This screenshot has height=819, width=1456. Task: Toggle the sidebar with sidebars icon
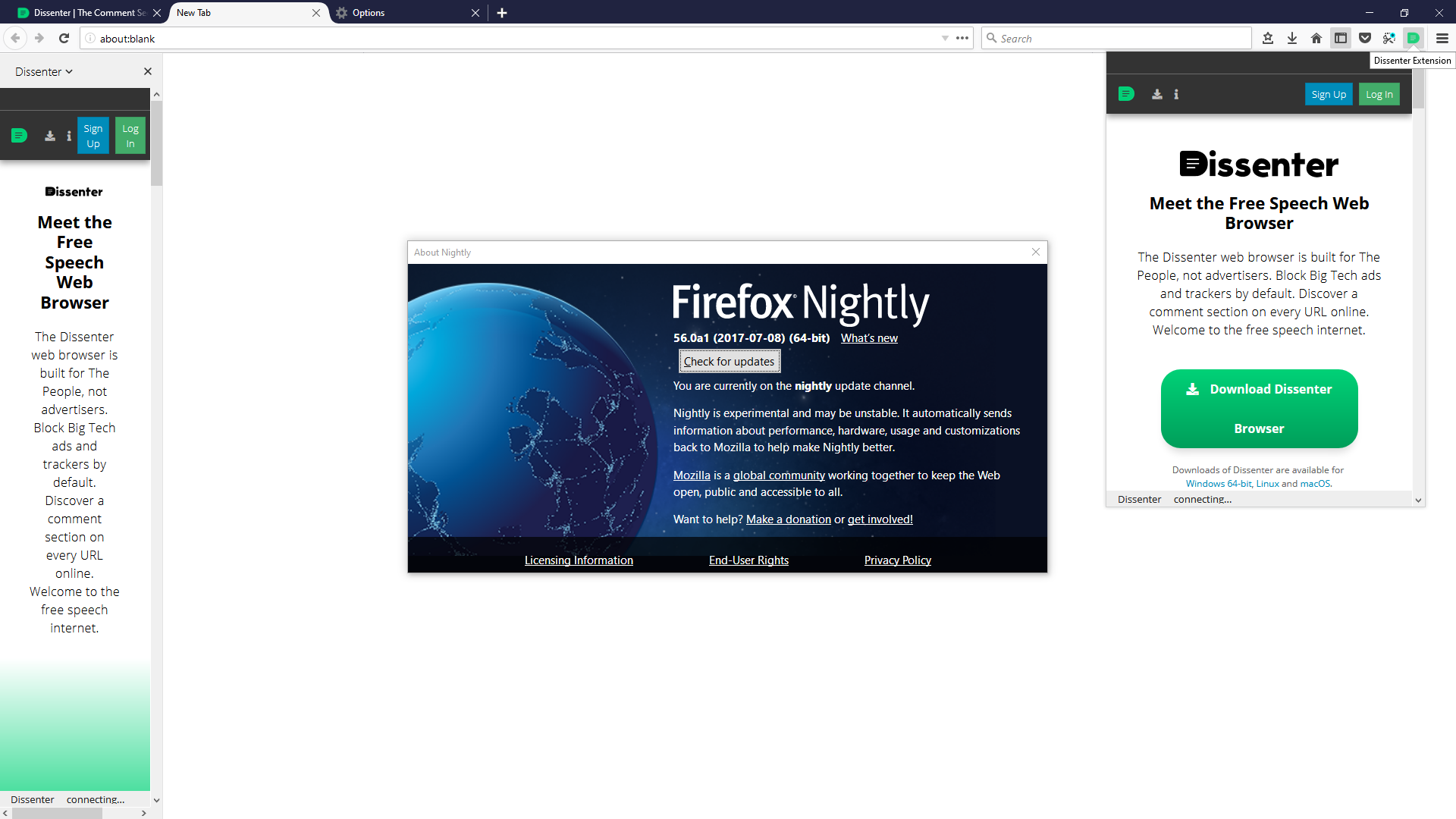(1341, 38)
